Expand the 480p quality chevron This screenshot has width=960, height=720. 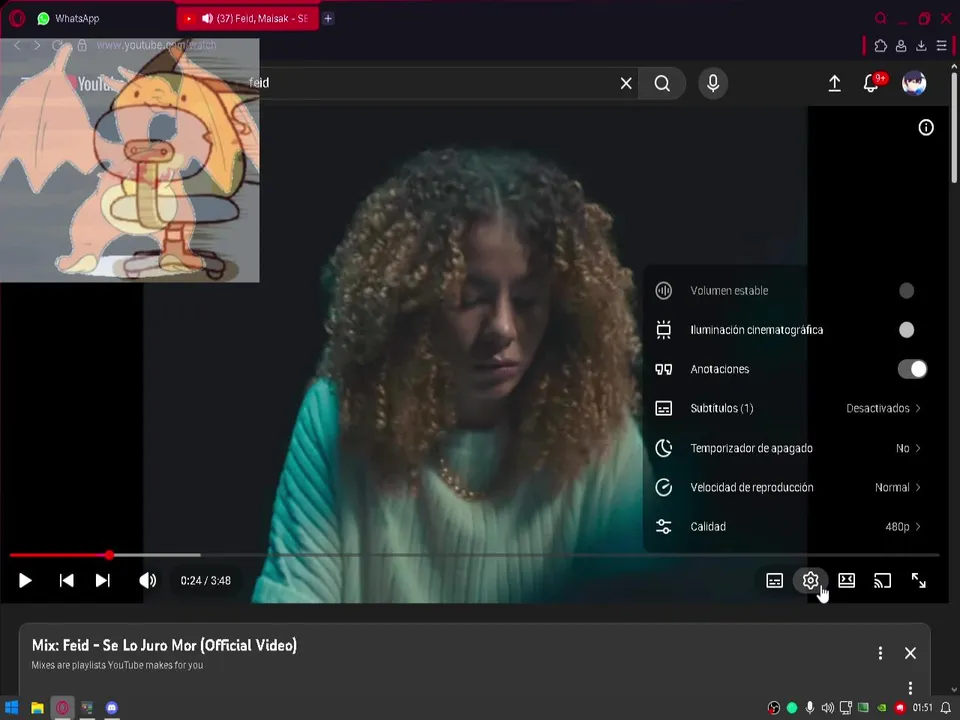pyautogui.click(x=918, y=527)
